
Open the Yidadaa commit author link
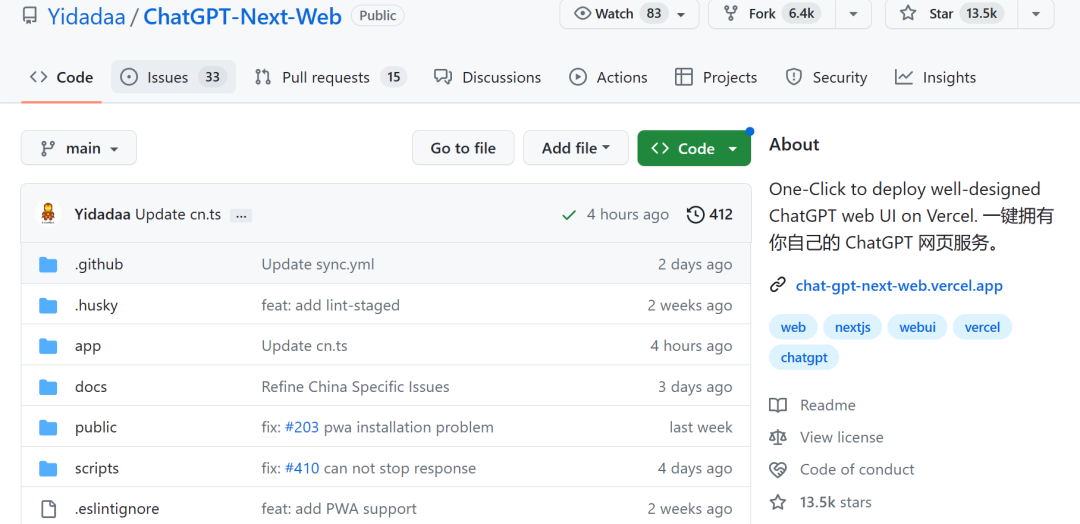pos(103,215)
